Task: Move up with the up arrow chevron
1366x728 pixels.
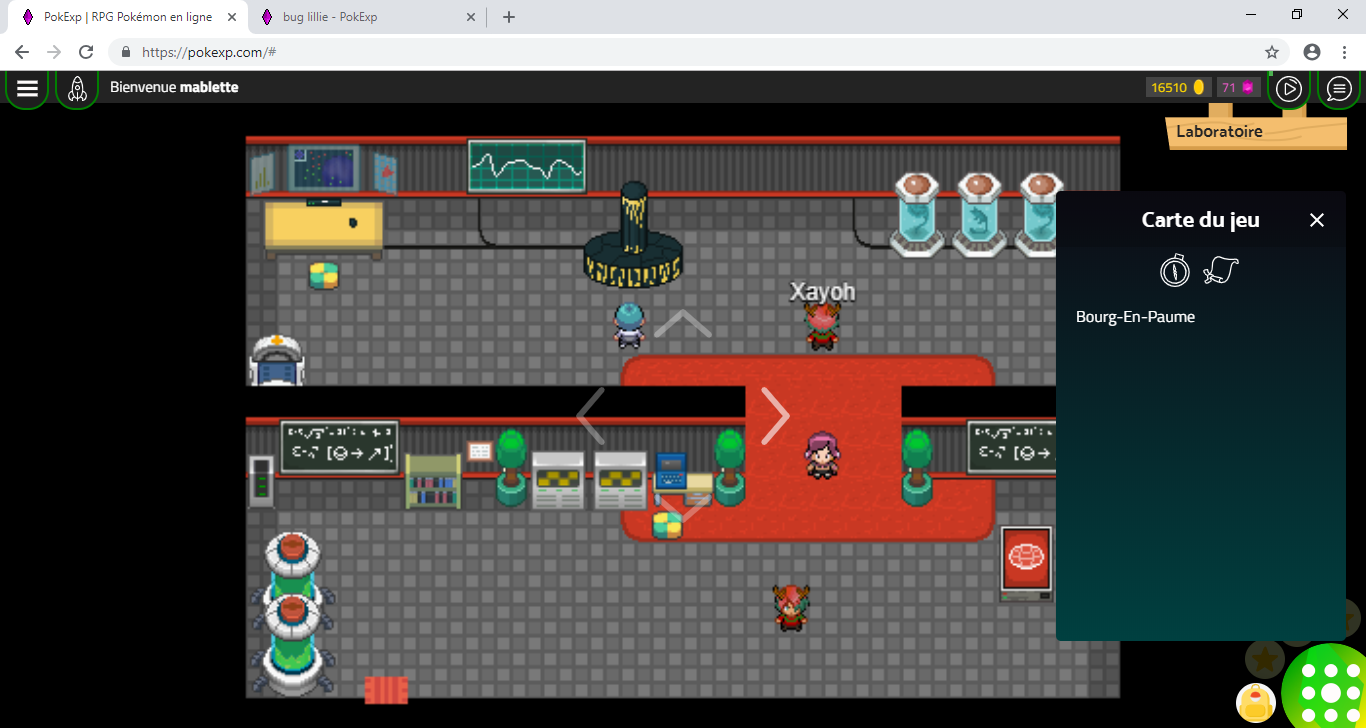Action: 683,323
